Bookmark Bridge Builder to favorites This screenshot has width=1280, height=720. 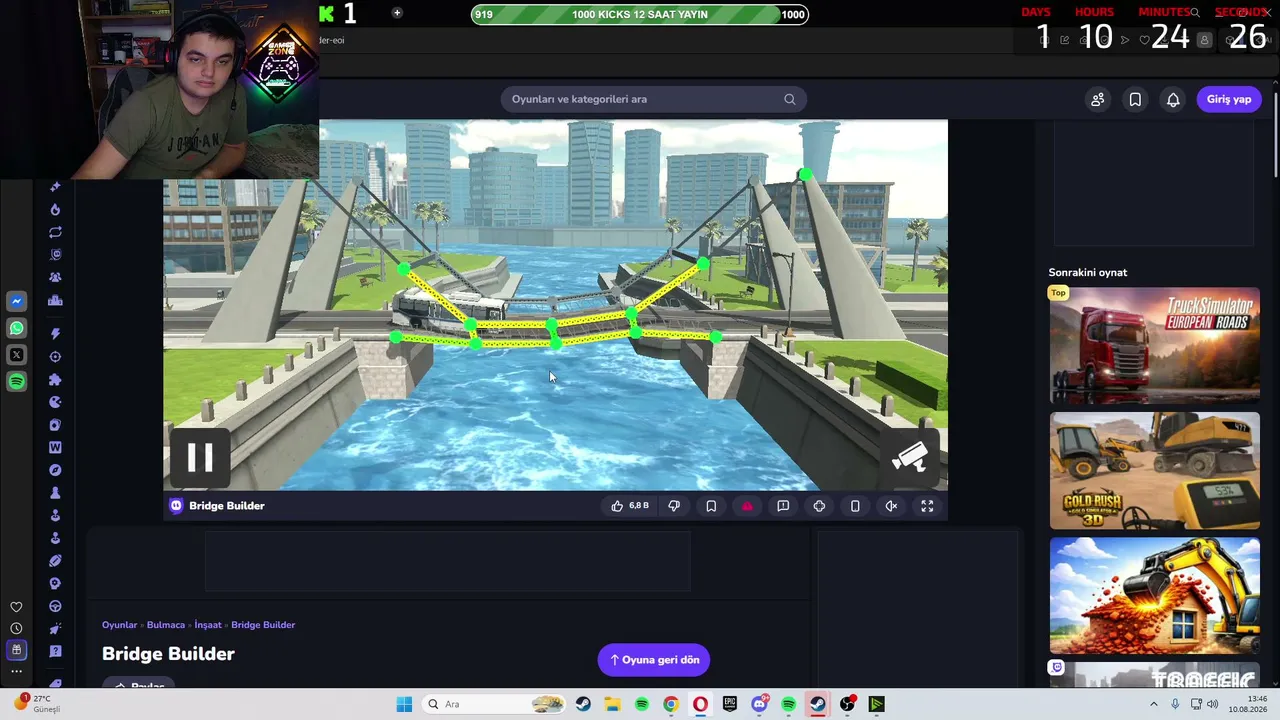(x=711, y=506)
